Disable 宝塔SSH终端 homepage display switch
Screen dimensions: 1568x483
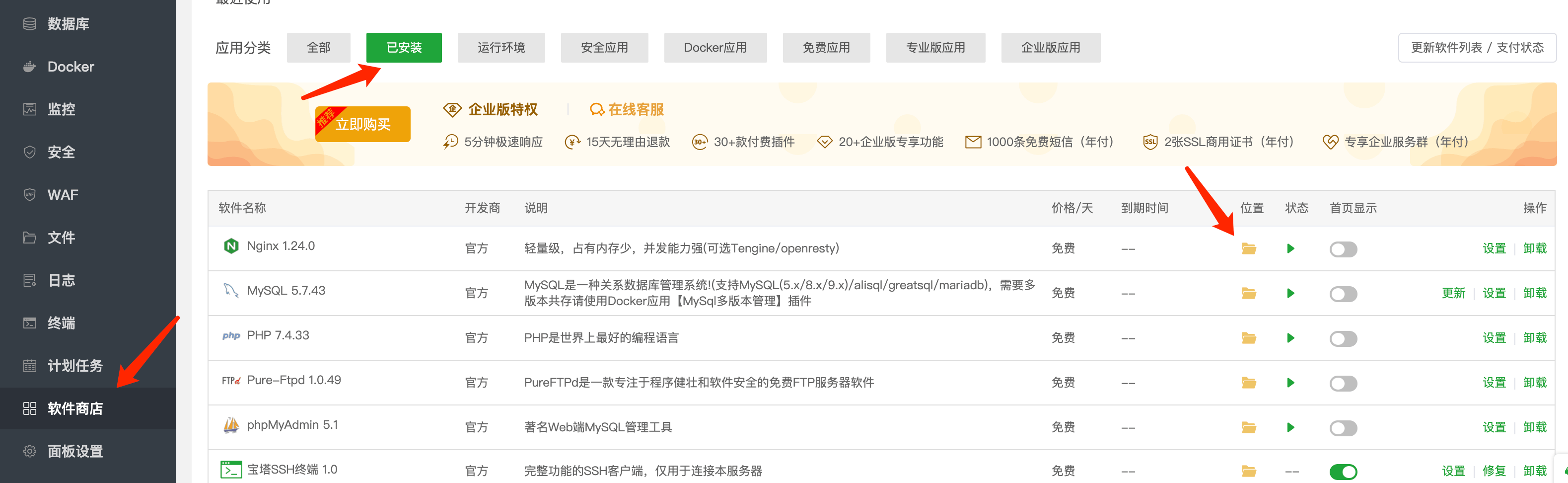click(x=1343, y=472)
